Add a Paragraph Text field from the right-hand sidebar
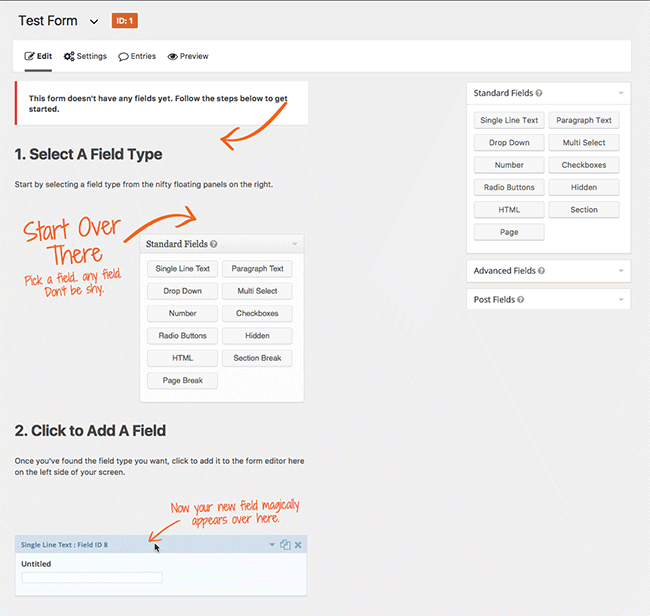The height and width of the screenshot is (616, 650). coord(584,120)
